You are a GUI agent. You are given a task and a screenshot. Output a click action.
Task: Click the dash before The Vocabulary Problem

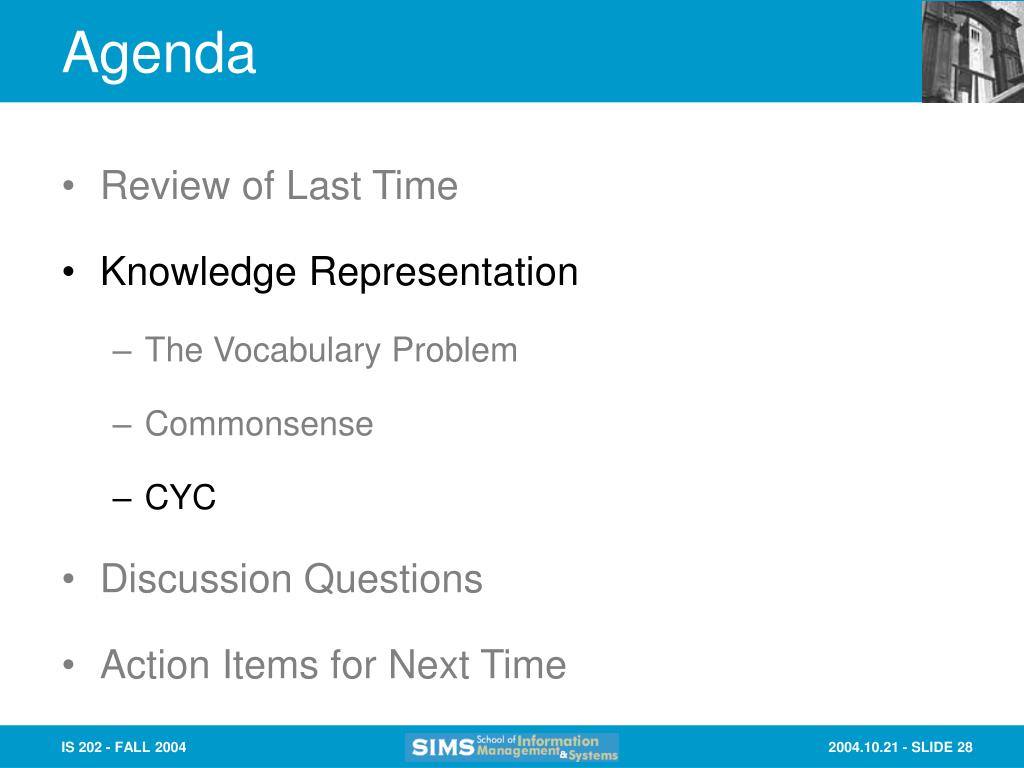[122, 353]
